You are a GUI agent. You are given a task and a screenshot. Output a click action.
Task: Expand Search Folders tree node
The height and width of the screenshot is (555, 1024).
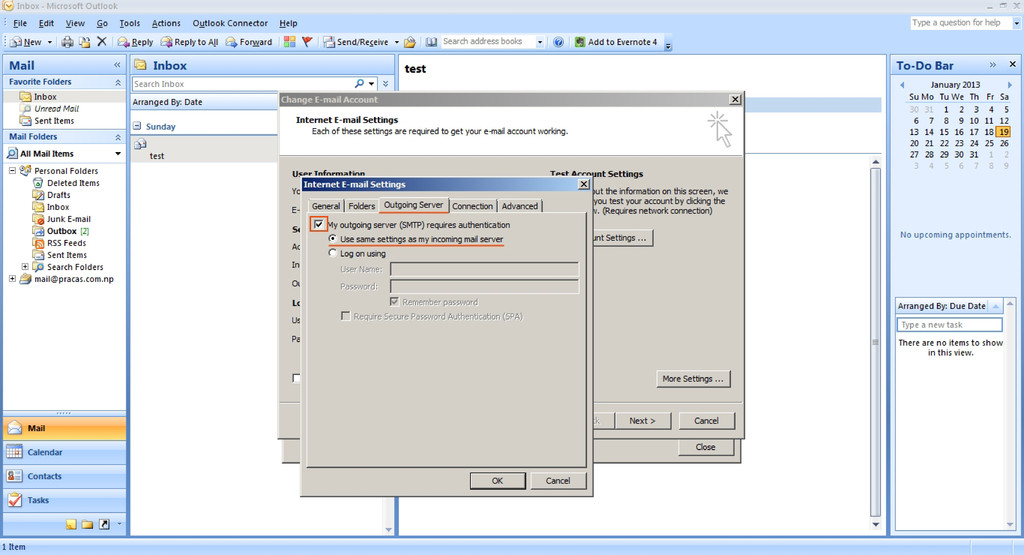[x=25, y=266]
